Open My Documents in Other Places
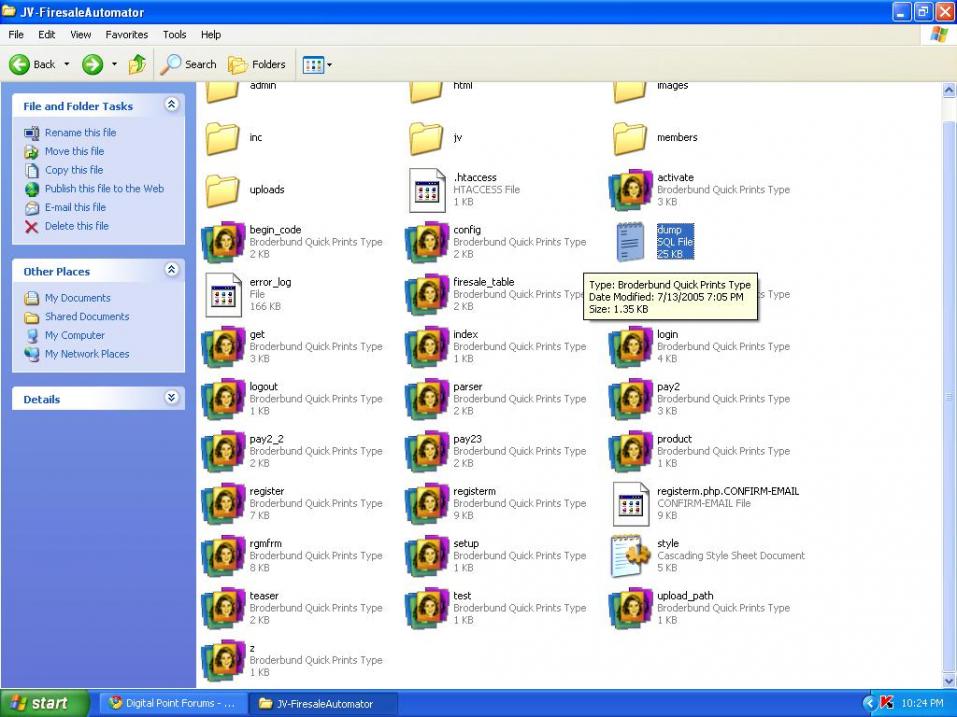 tap(77, 298)
